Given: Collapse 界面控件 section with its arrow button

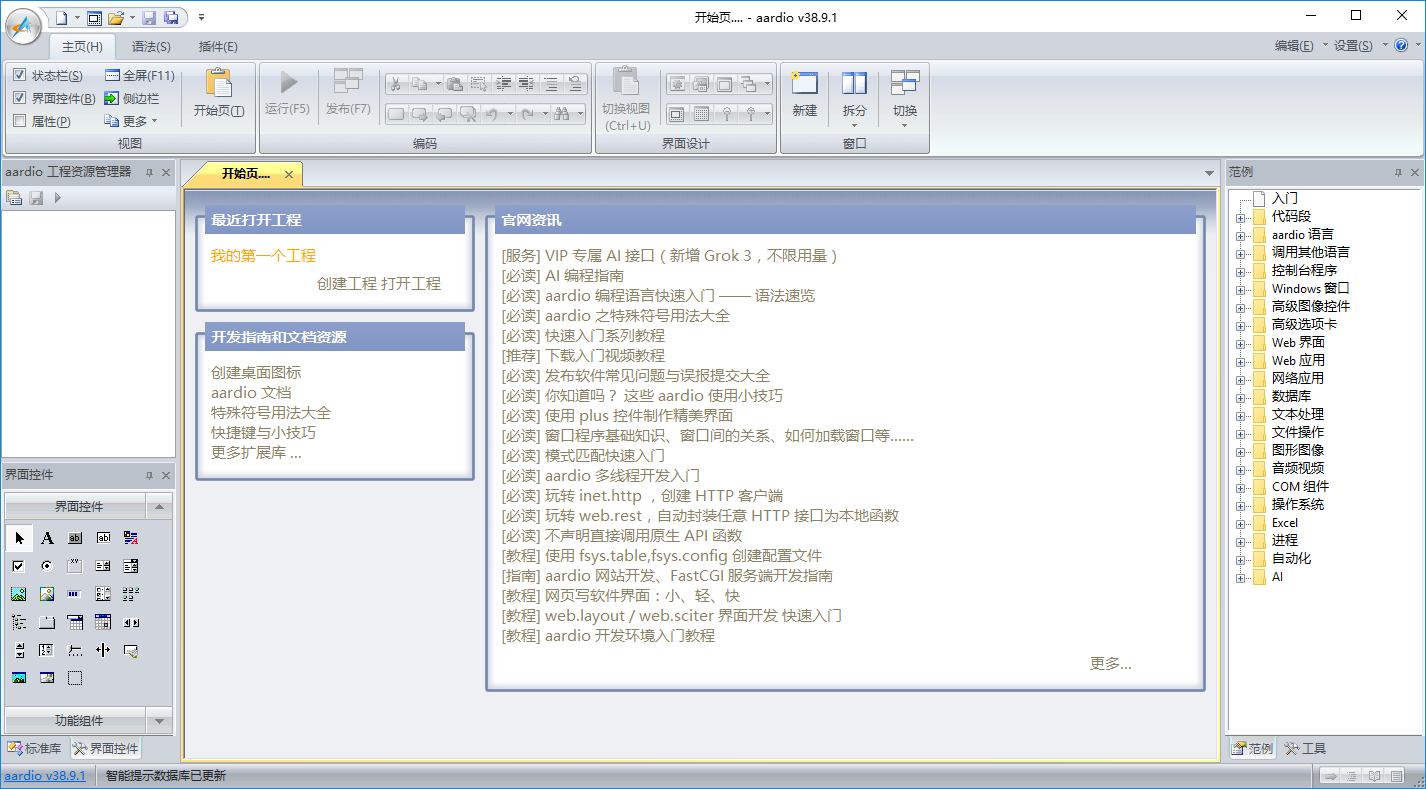Looking at the screenshot, I should (x=159, y=507).
